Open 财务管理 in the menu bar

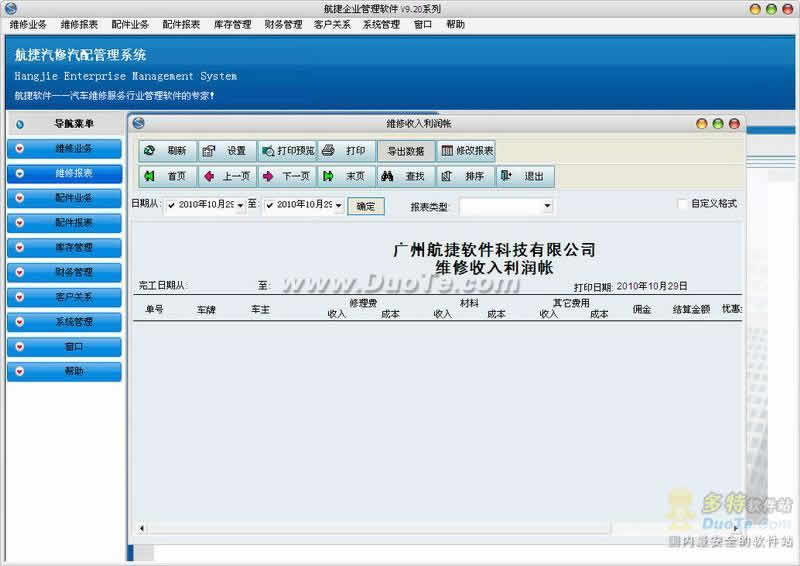coord(283,24)
